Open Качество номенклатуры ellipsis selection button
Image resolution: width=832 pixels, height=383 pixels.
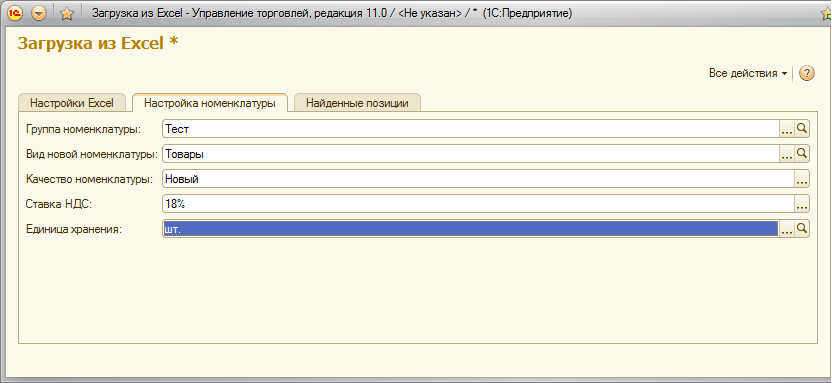pos(802,179)
